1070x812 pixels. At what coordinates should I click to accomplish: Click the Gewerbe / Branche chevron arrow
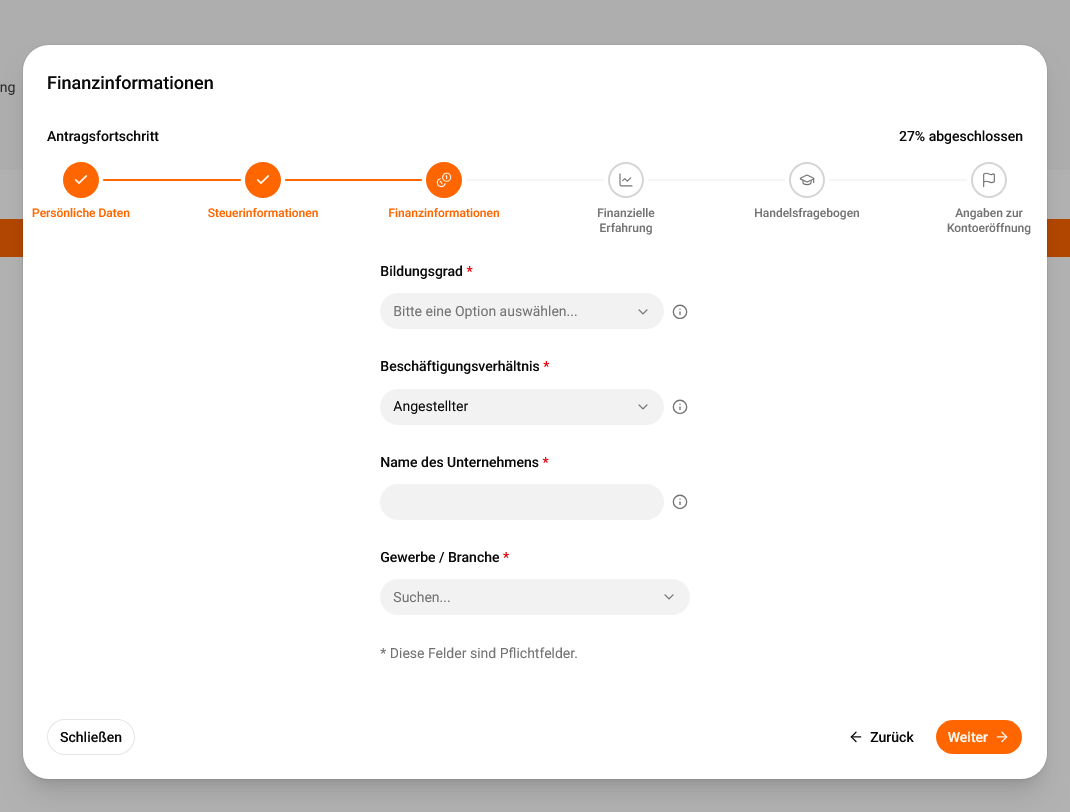(x=669, y=597)
